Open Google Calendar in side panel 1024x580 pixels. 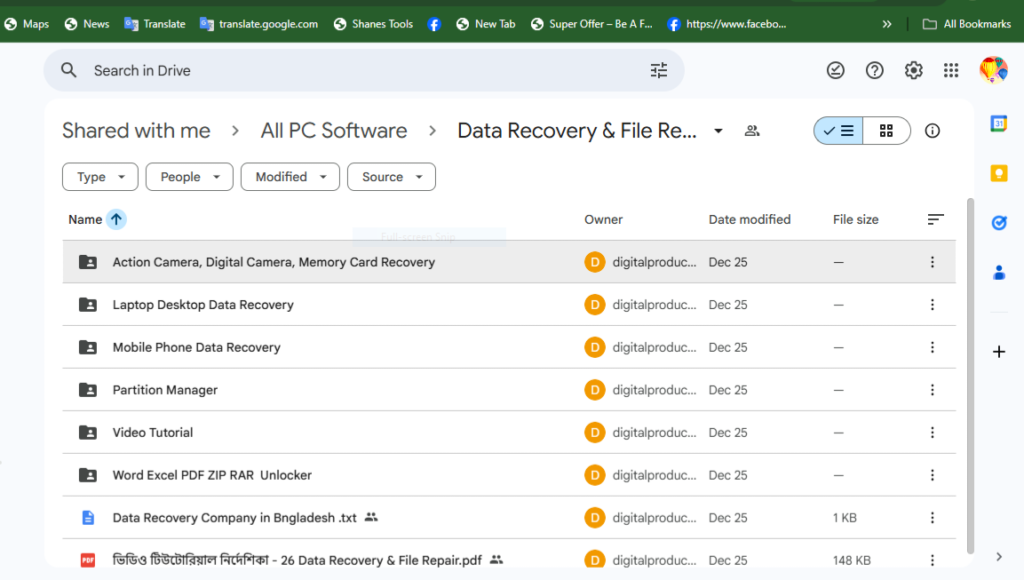click(x=998, y=124)
